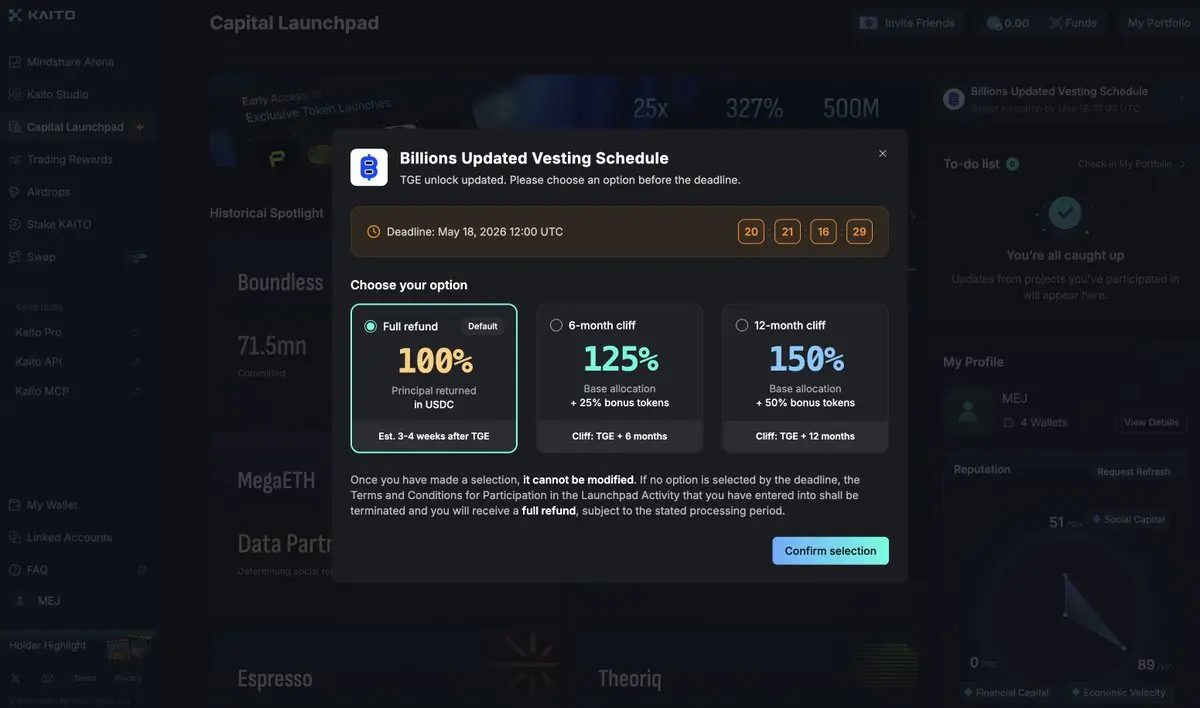The height and width of the screenshot is (708, 1200).
Task: Expand the Billions Updated Vesting Schedule notification arrow
Action: 1181,99
